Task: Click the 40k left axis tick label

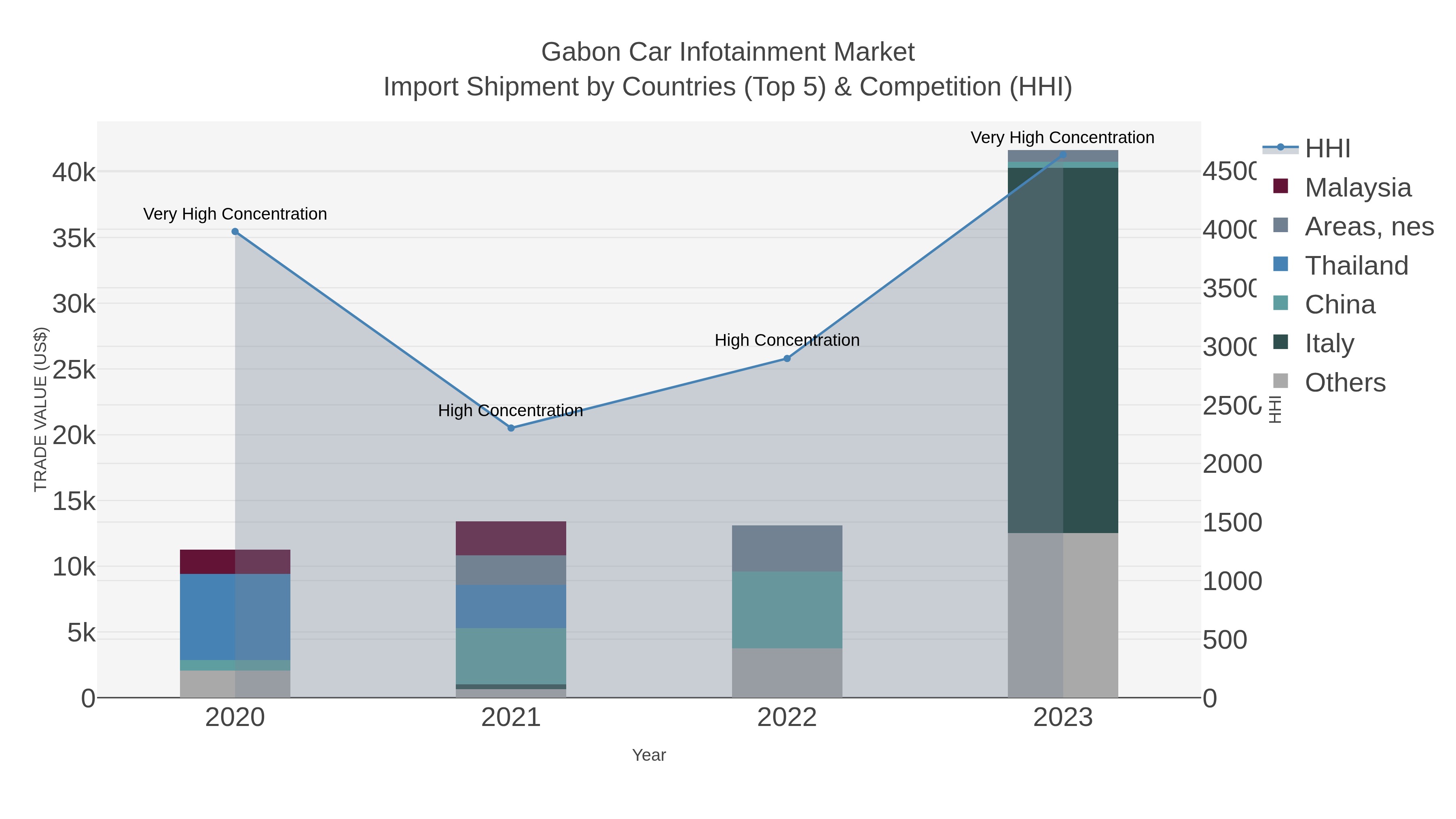Action: [74, 172]
